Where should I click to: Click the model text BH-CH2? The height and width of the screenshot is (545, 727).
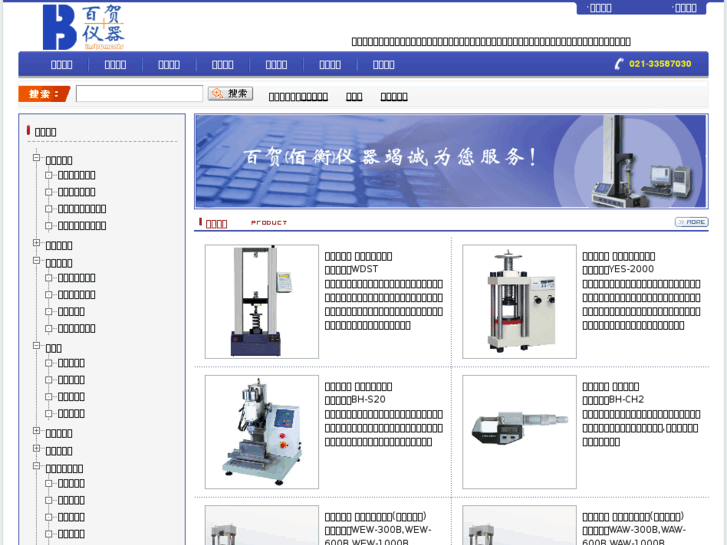click(x=626, y=399)
